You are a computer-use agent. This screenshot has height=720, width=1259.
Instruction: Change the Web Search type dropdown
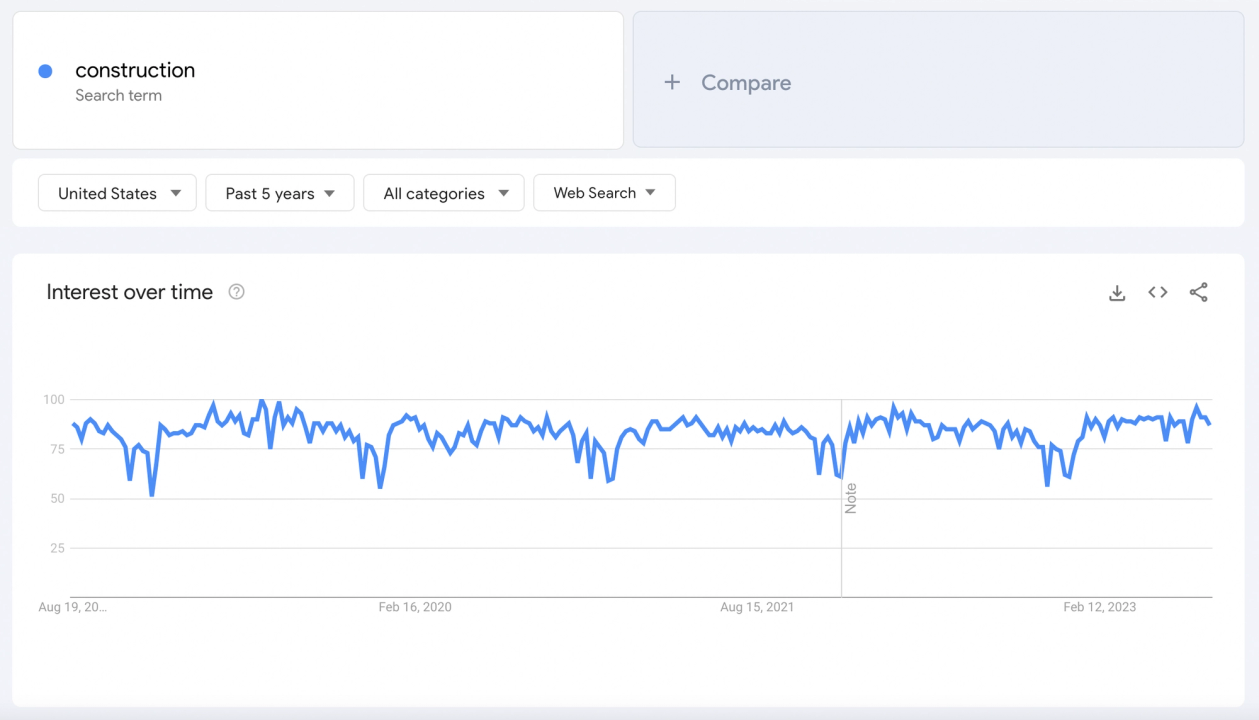(604, 193)
